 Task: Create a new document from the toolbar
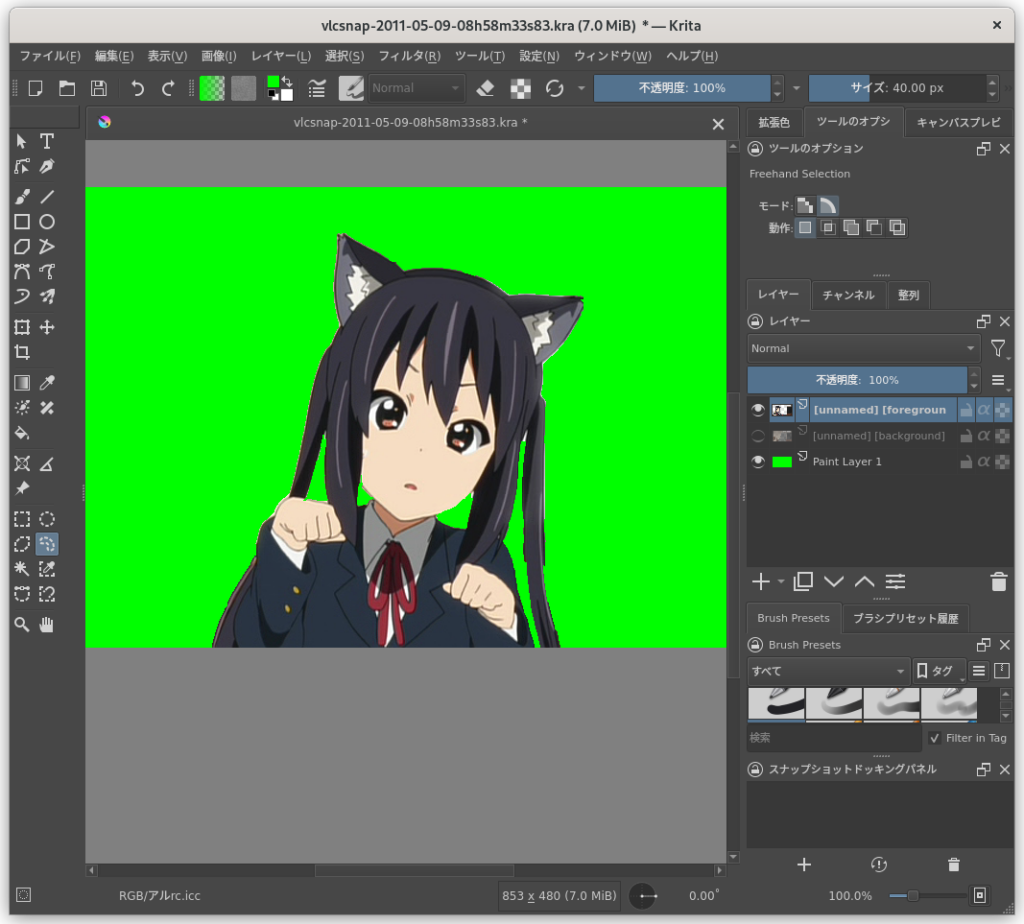coord(36,88)
